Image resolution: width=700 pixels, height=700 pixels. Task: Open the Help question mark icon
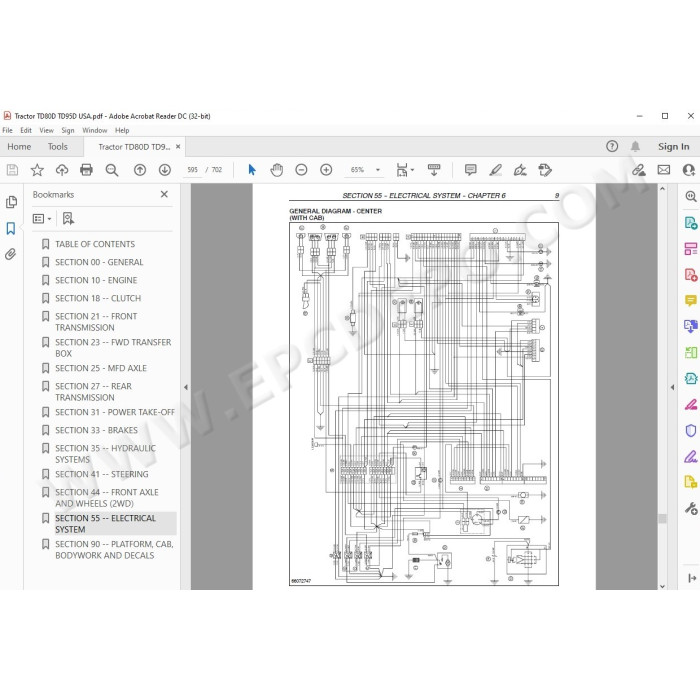pos(612,146)
